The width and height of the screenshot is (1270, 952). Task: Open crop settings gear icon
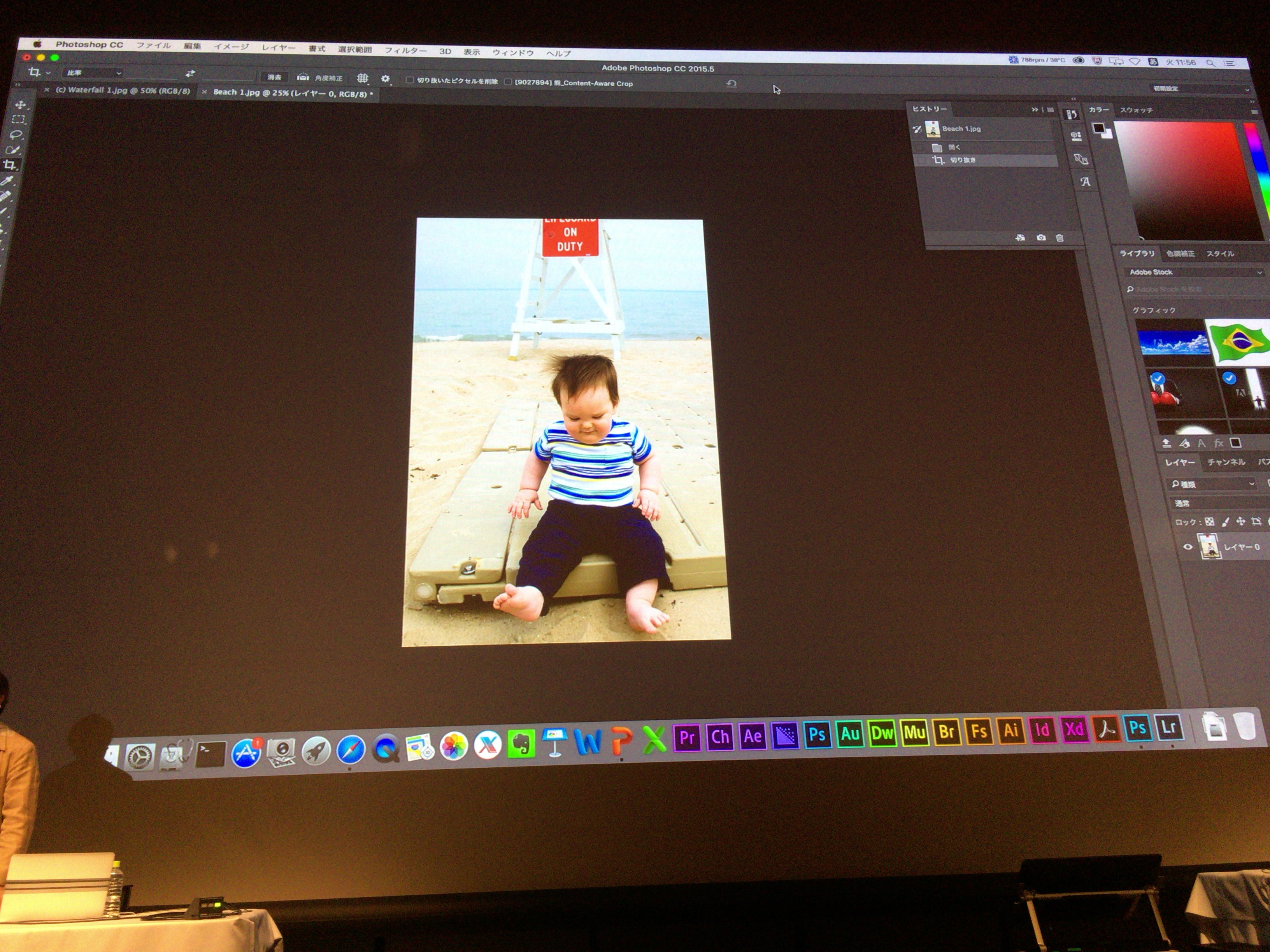[x=385, y=79]
